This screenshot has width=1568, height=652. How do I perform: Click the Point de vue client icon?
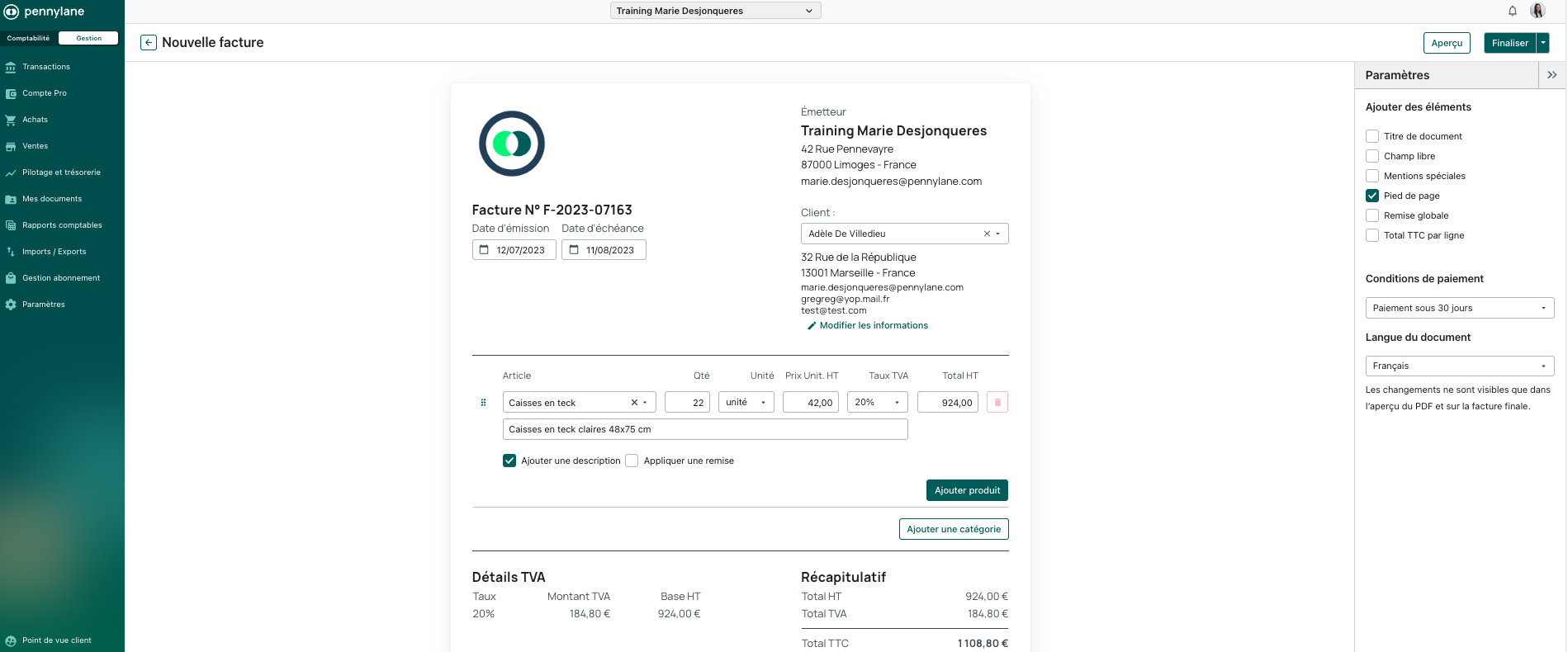(11, 640)
